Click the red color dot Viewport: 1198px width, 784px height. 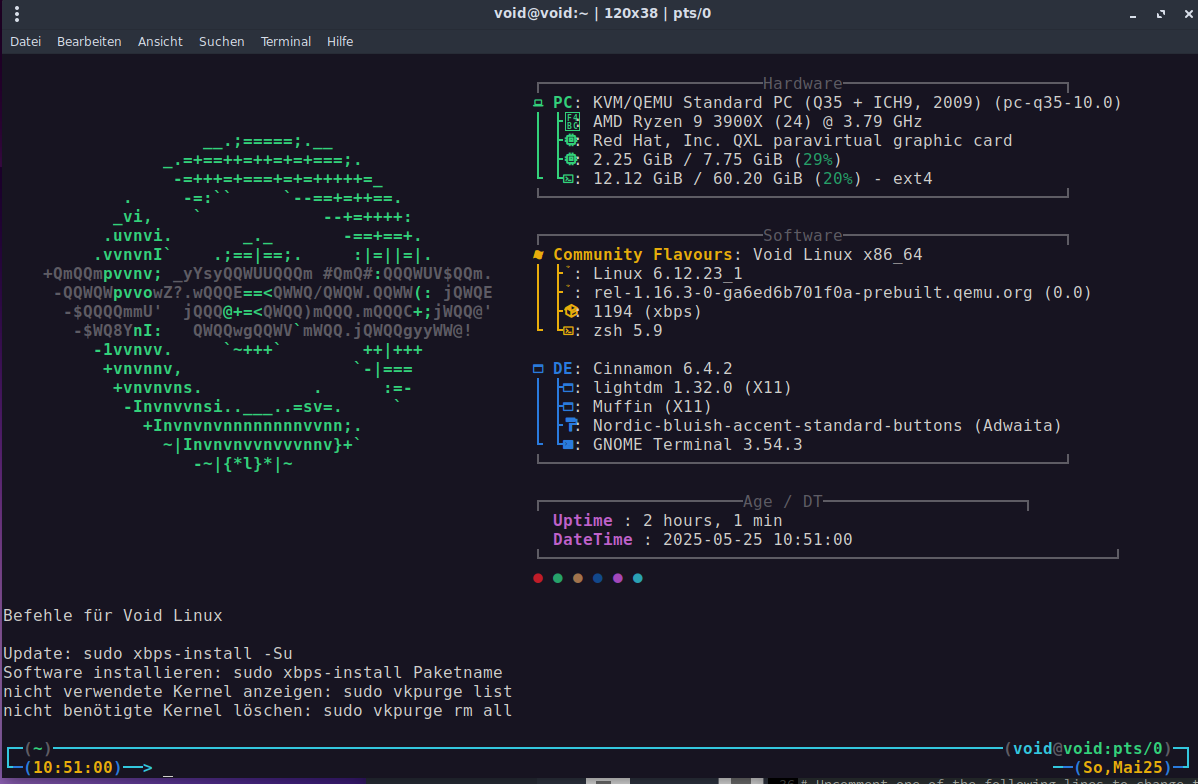point(538,578)
